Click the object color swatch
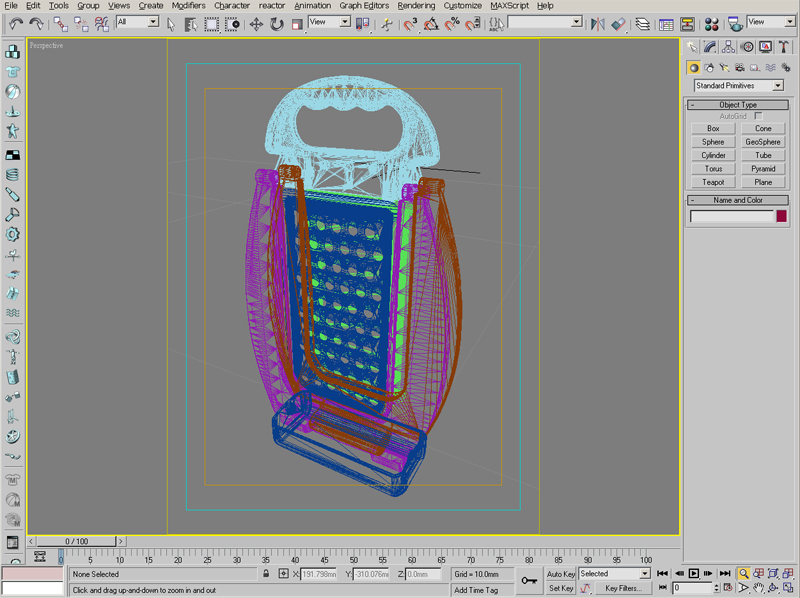Image resolution: width=800 pixels, height=598 pixels. pyautogui.click(x=781, y=216)
